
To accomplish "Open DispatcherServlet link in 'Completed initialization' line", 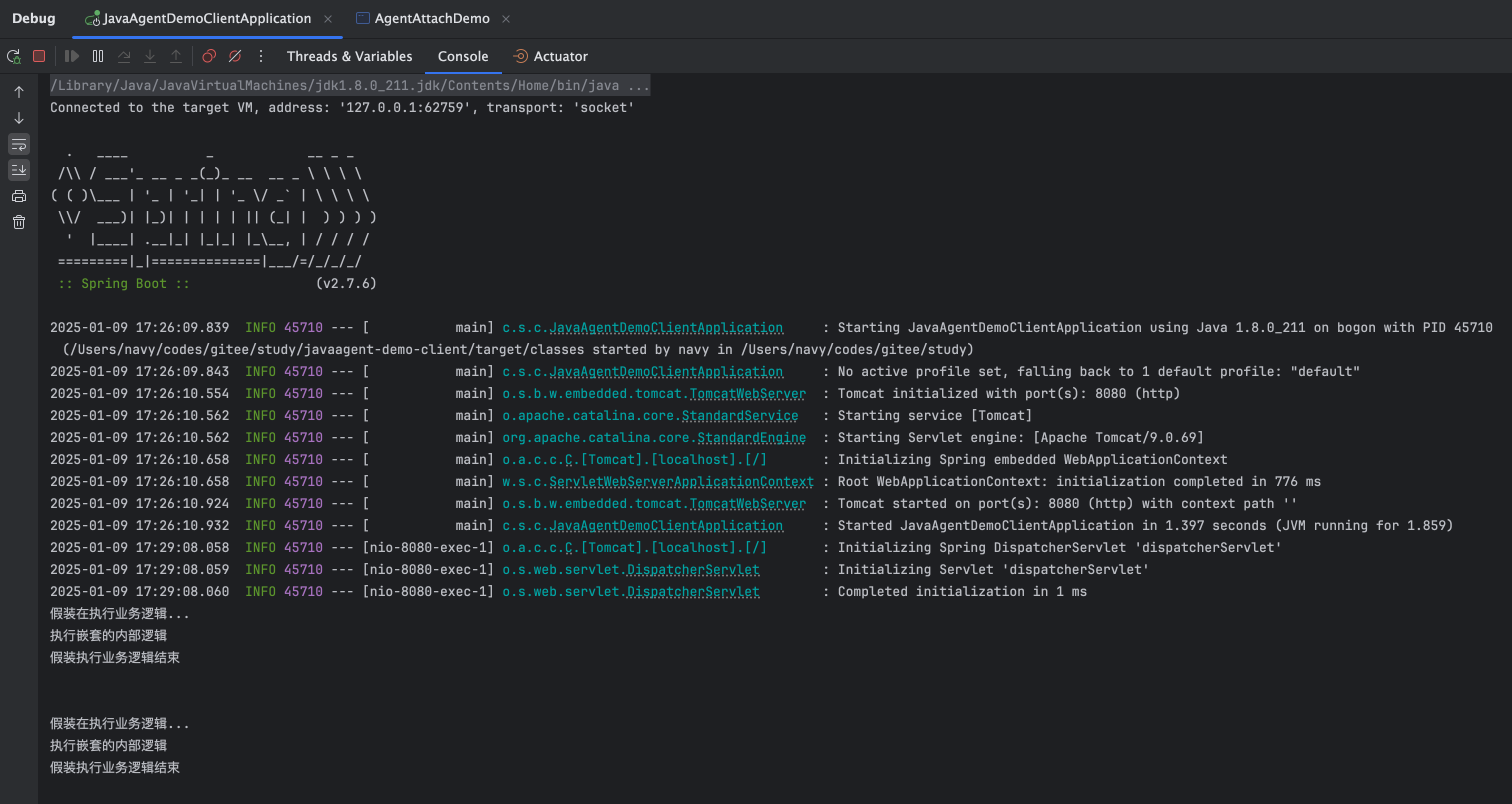I will tap(693, 591).
